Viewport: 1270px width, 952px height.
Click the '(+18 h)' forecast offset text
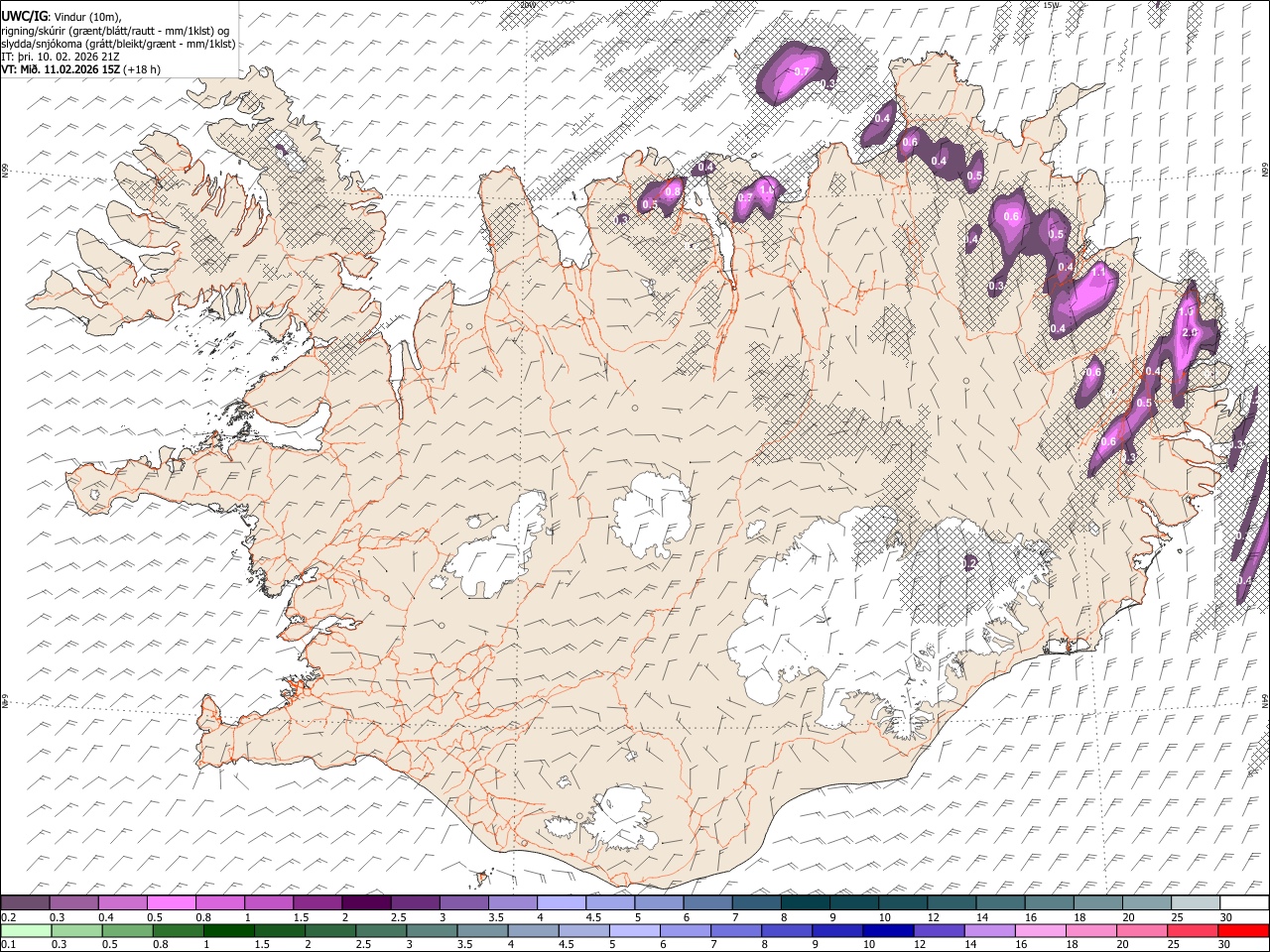(143, 69)
